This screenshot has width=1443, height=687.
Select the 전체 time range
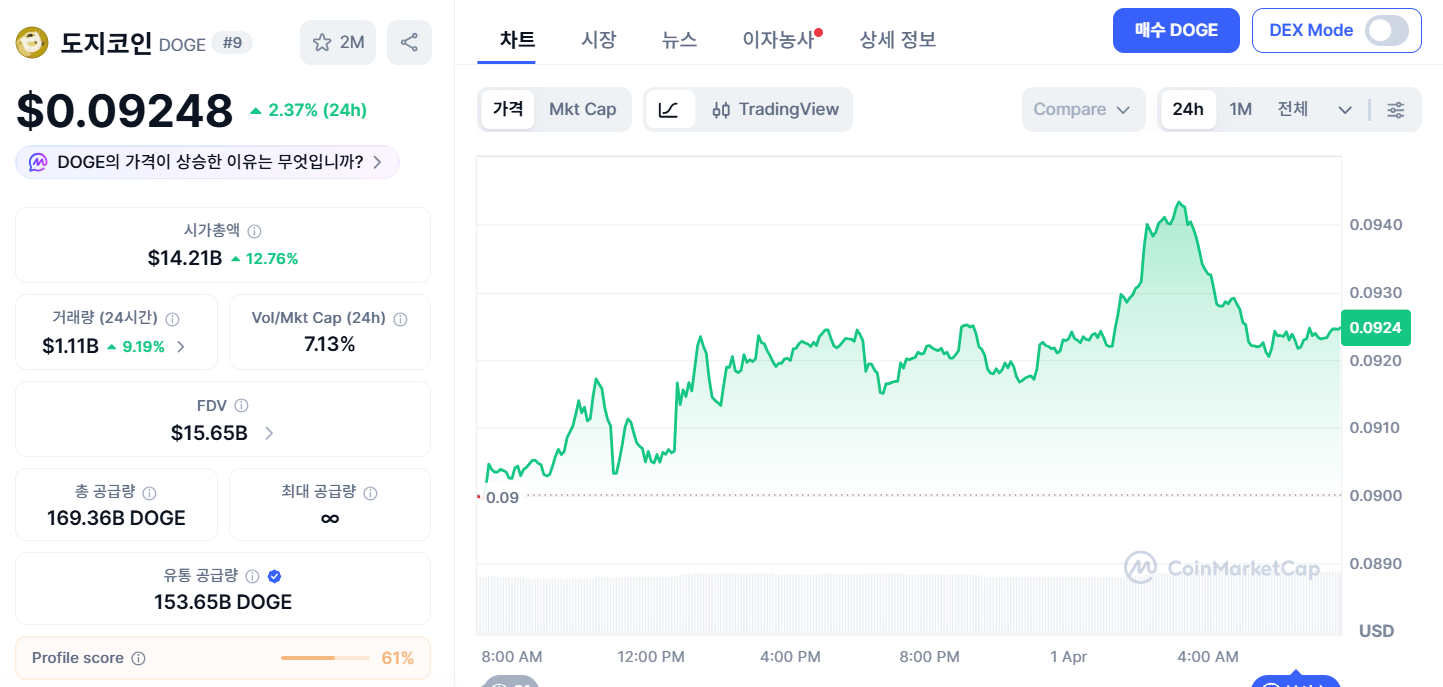(1292, 109)
